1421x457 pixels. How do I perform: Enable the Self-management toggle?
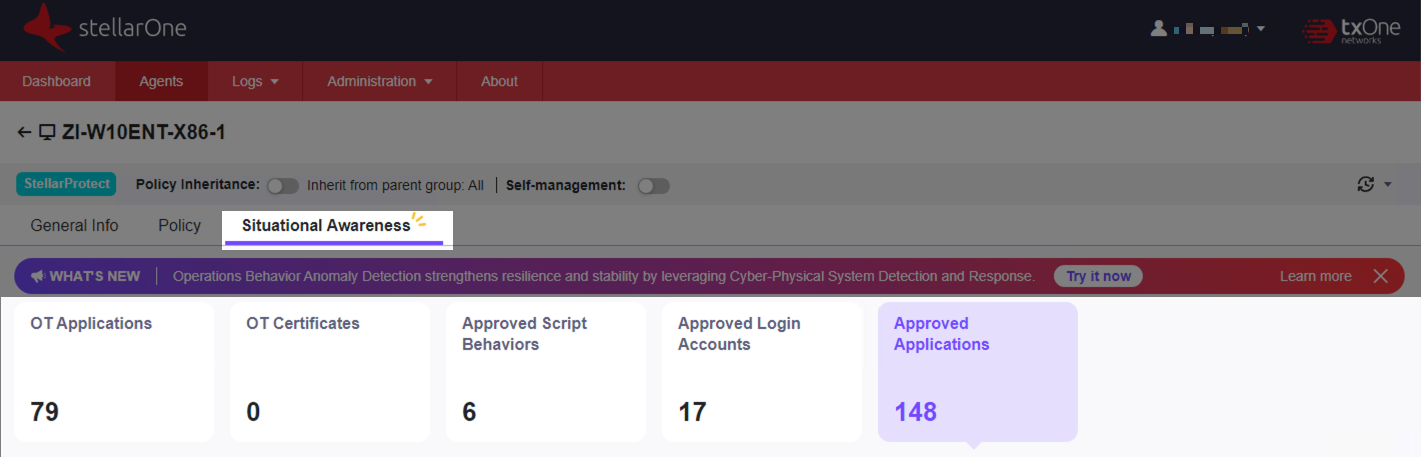tap(653, 186)
